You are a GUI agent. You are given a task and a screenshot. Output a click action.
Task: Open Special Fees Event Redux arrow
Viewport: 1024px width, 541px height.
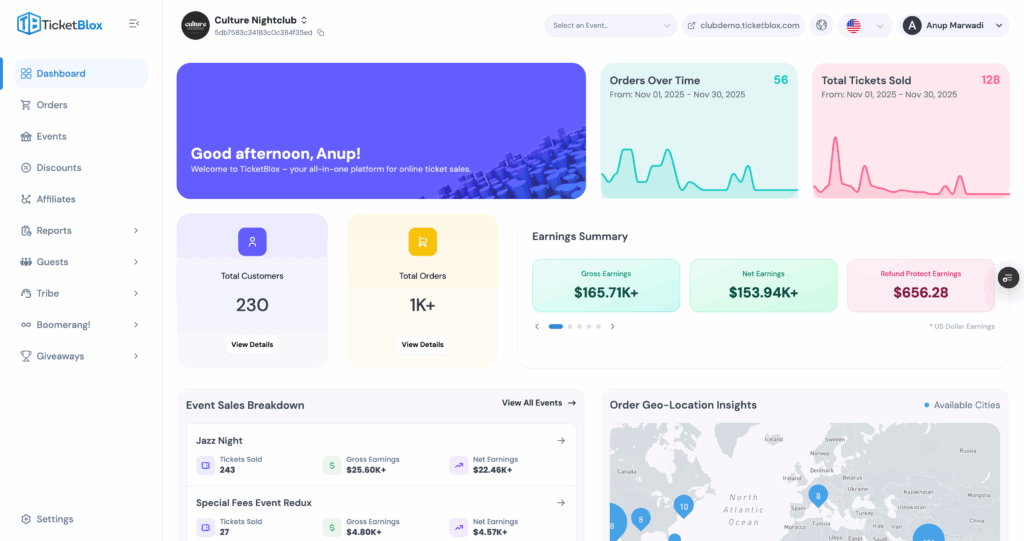[x=561, y=502]
